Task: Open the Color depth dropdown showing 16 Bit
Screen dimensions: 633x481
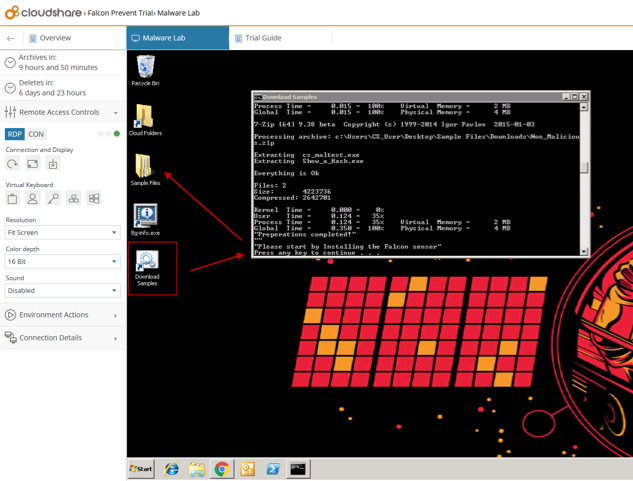Action: tap(62, 262)
